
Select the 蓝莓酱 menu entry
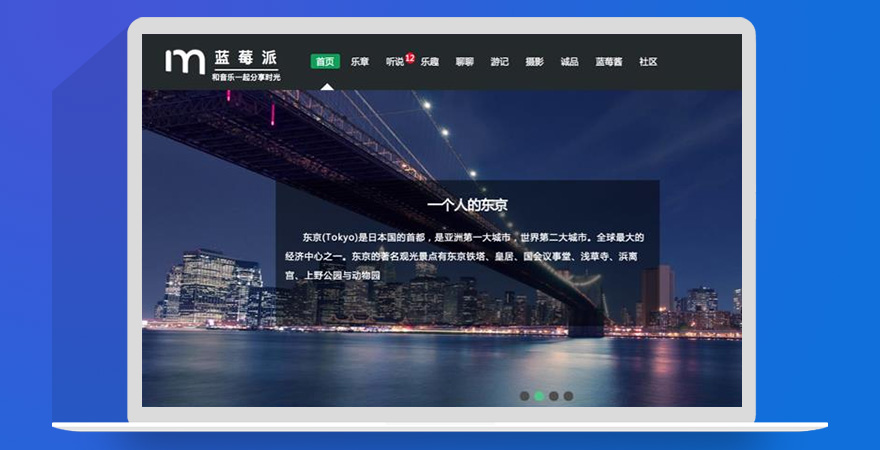[609, 62]
